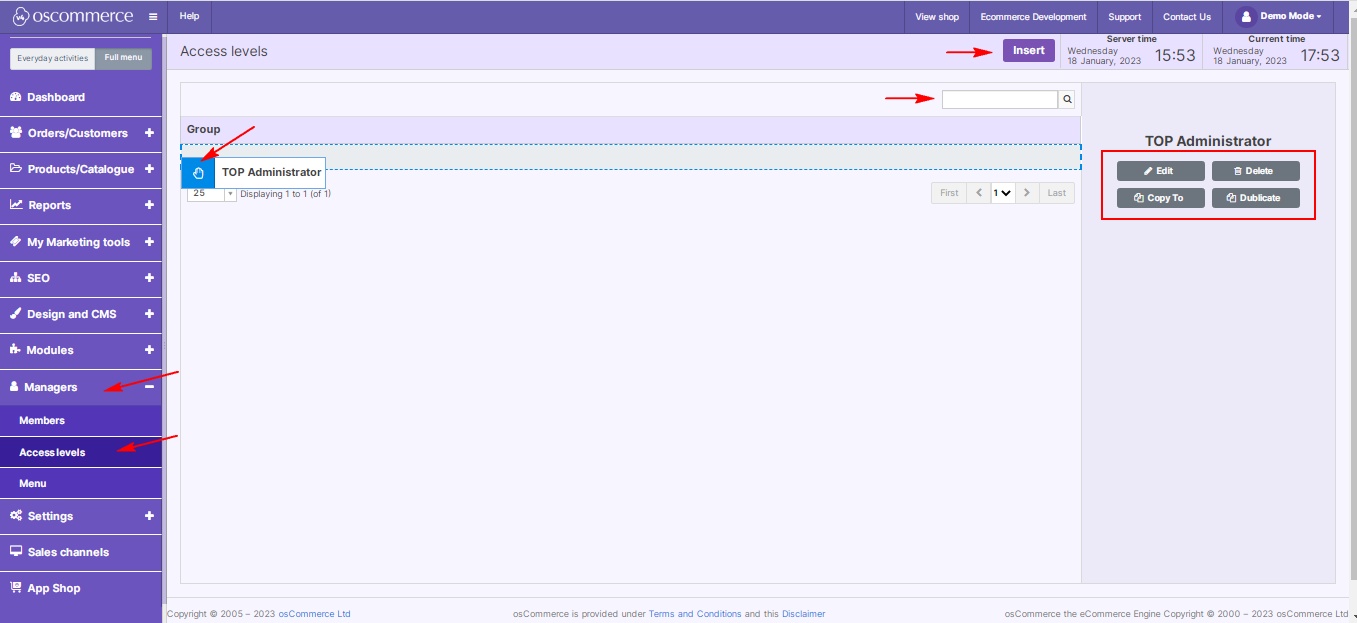Open View shop link
The height and width of the screenshot is (623, 1357).
point(937,17)
